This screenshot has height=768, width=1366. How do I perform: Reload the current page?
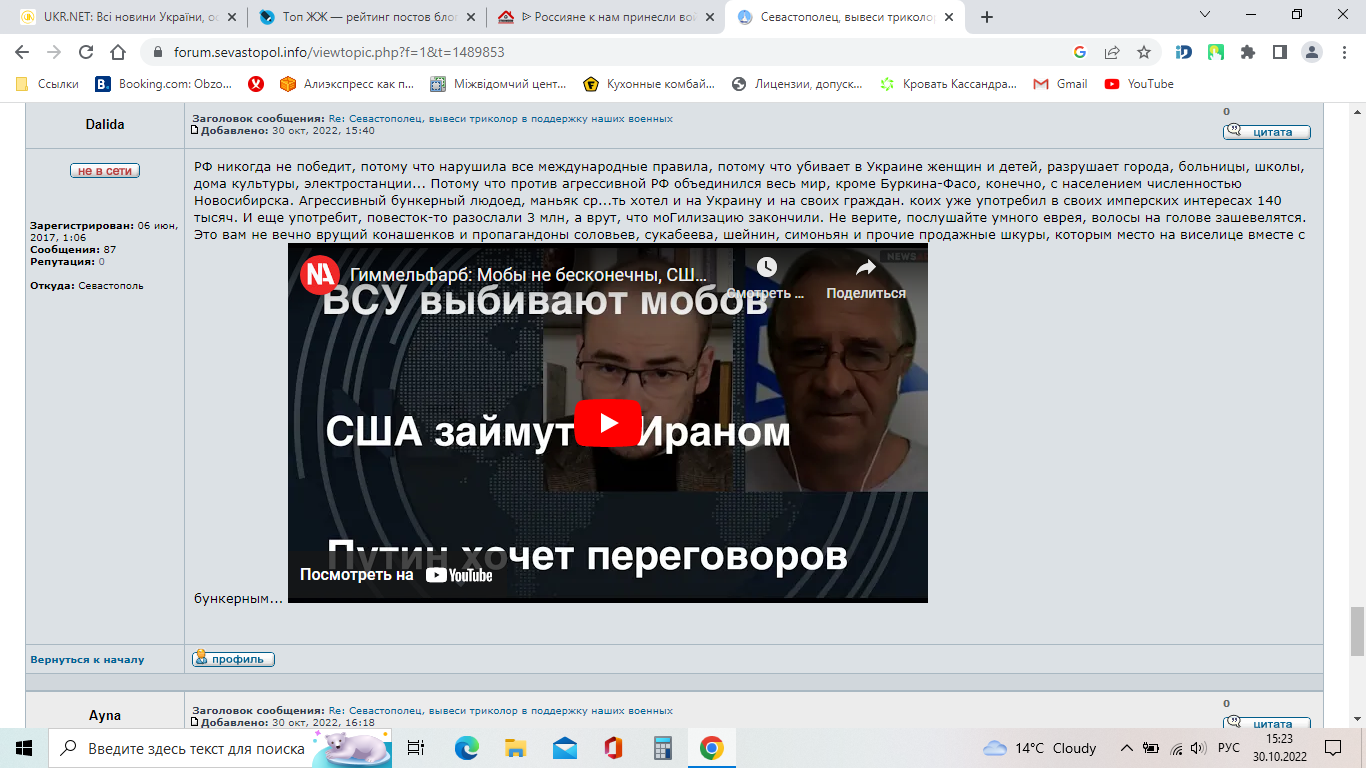(x=86, y=52)
